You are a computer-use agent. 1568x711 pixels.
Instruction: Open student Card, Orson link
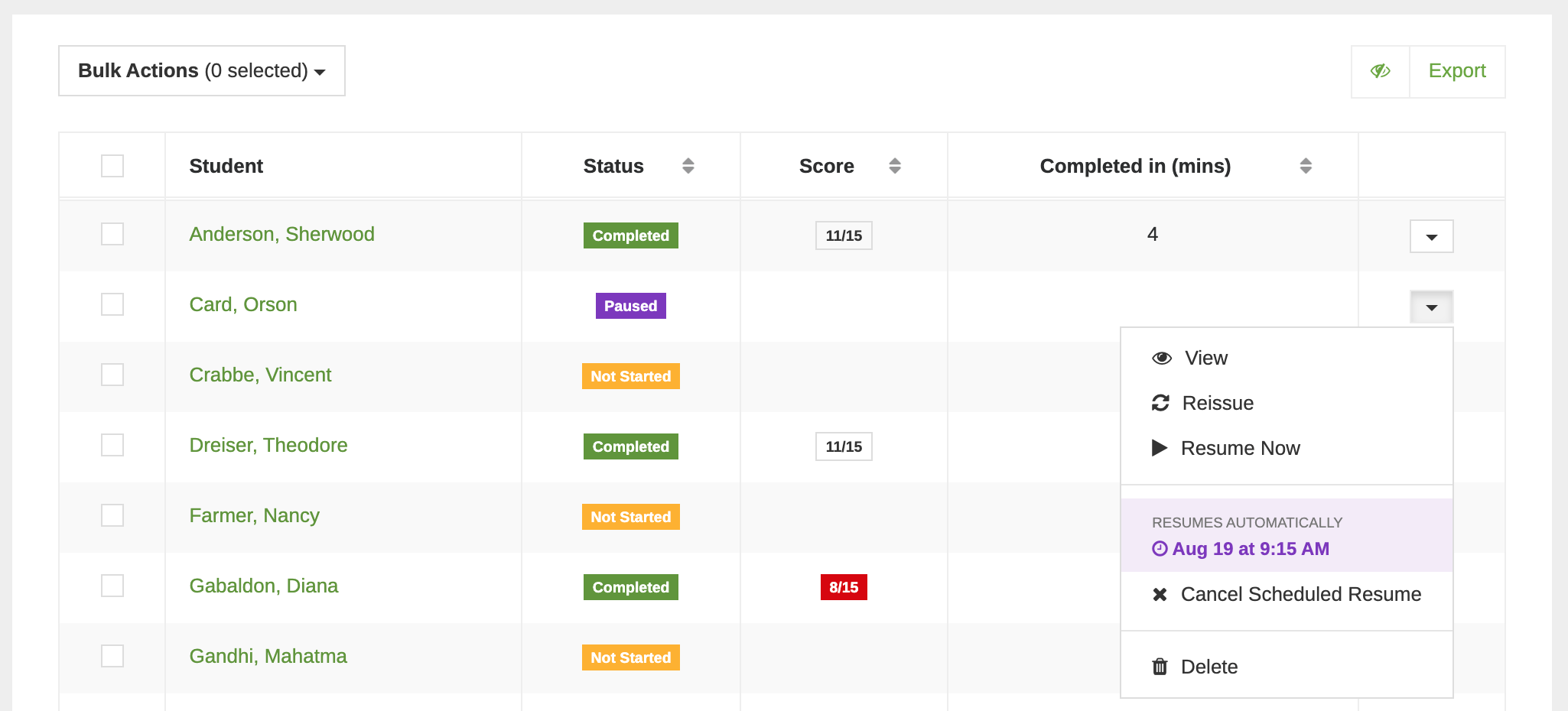[x=243, y=304]
